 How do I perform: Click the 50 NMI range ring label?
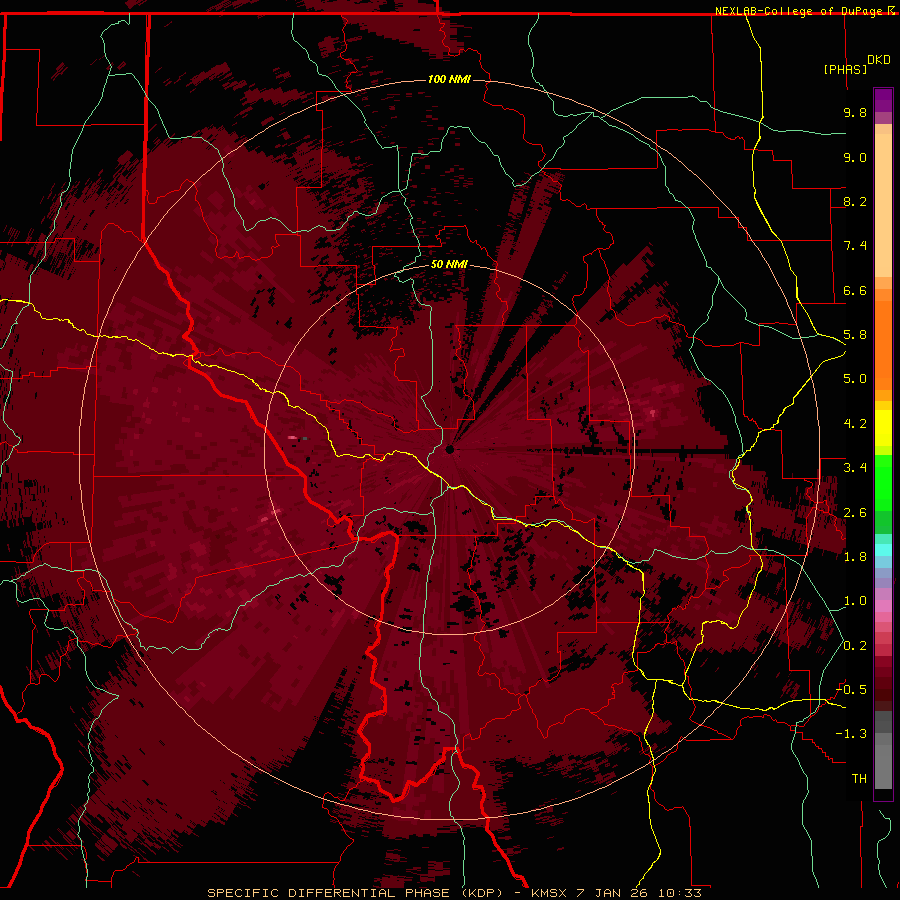(x=449, y=264)
